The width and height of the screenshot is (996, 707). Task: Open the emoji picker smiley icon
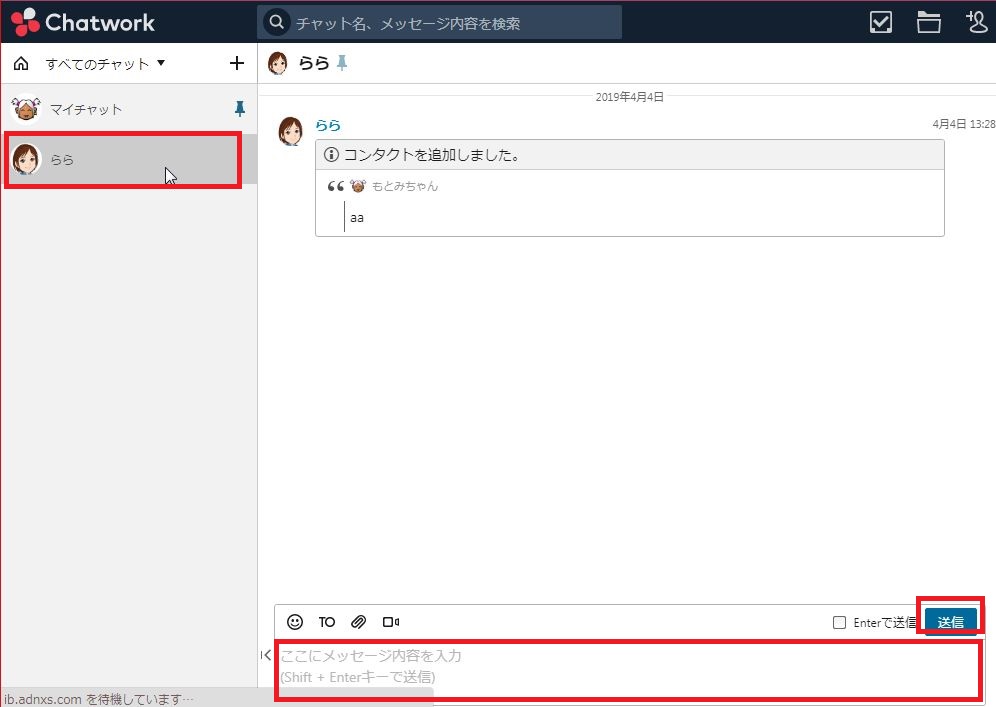tap(295, 622)
